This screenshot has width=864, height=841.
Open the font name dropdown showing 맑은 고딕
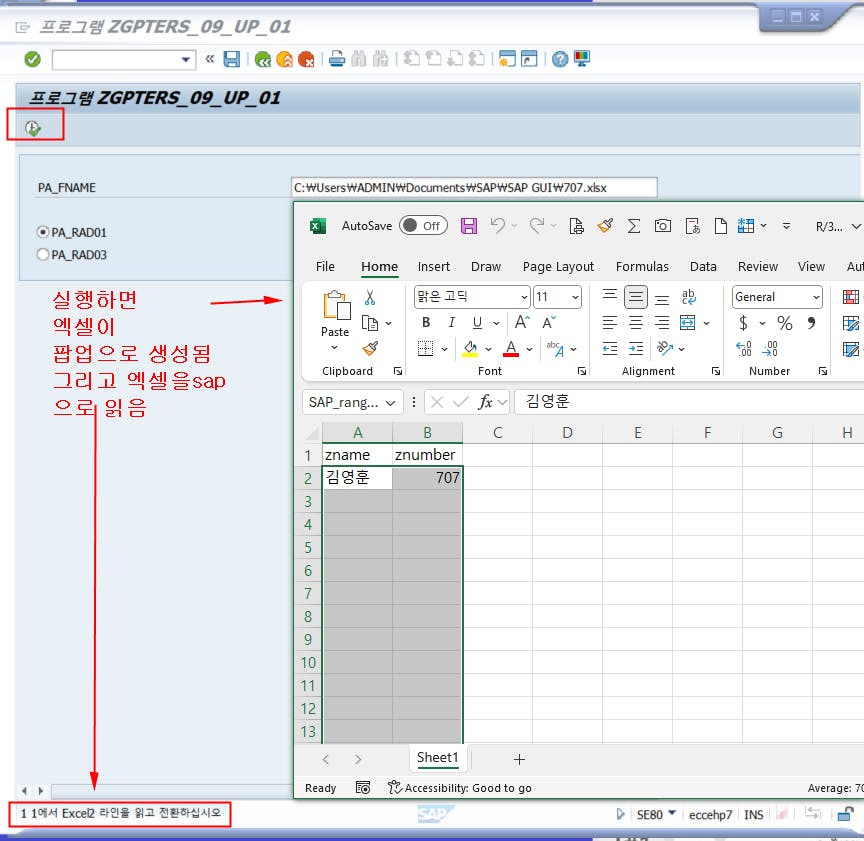pyautogui.click(x=524, y=298)
